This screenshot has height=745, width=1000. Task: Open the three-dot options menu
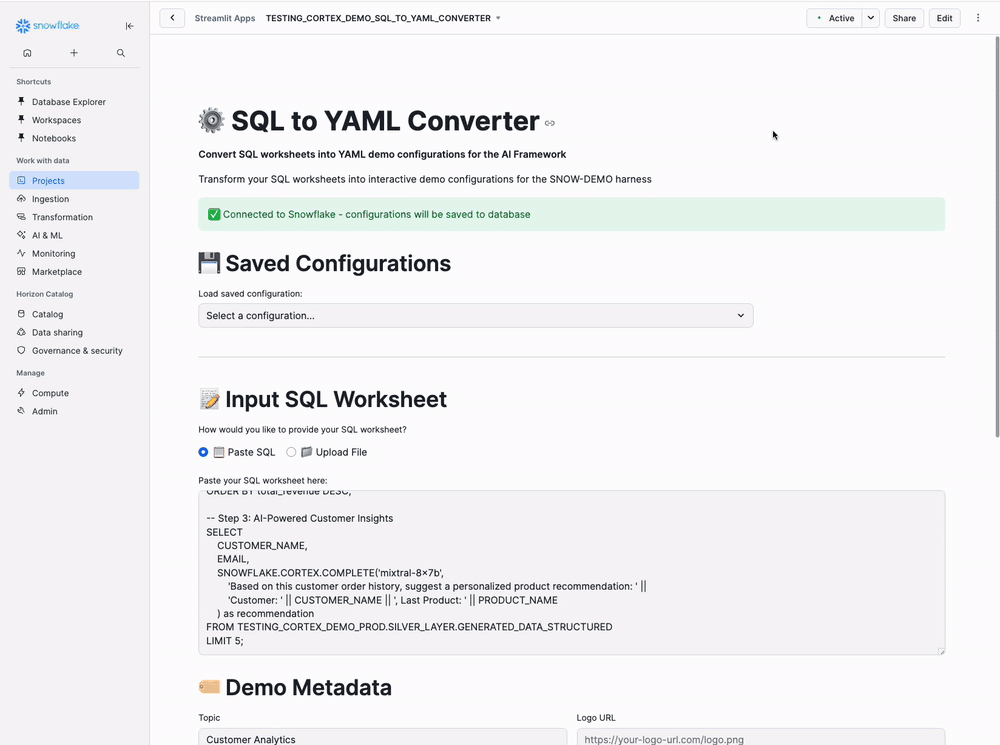click(x=978, y=17)
